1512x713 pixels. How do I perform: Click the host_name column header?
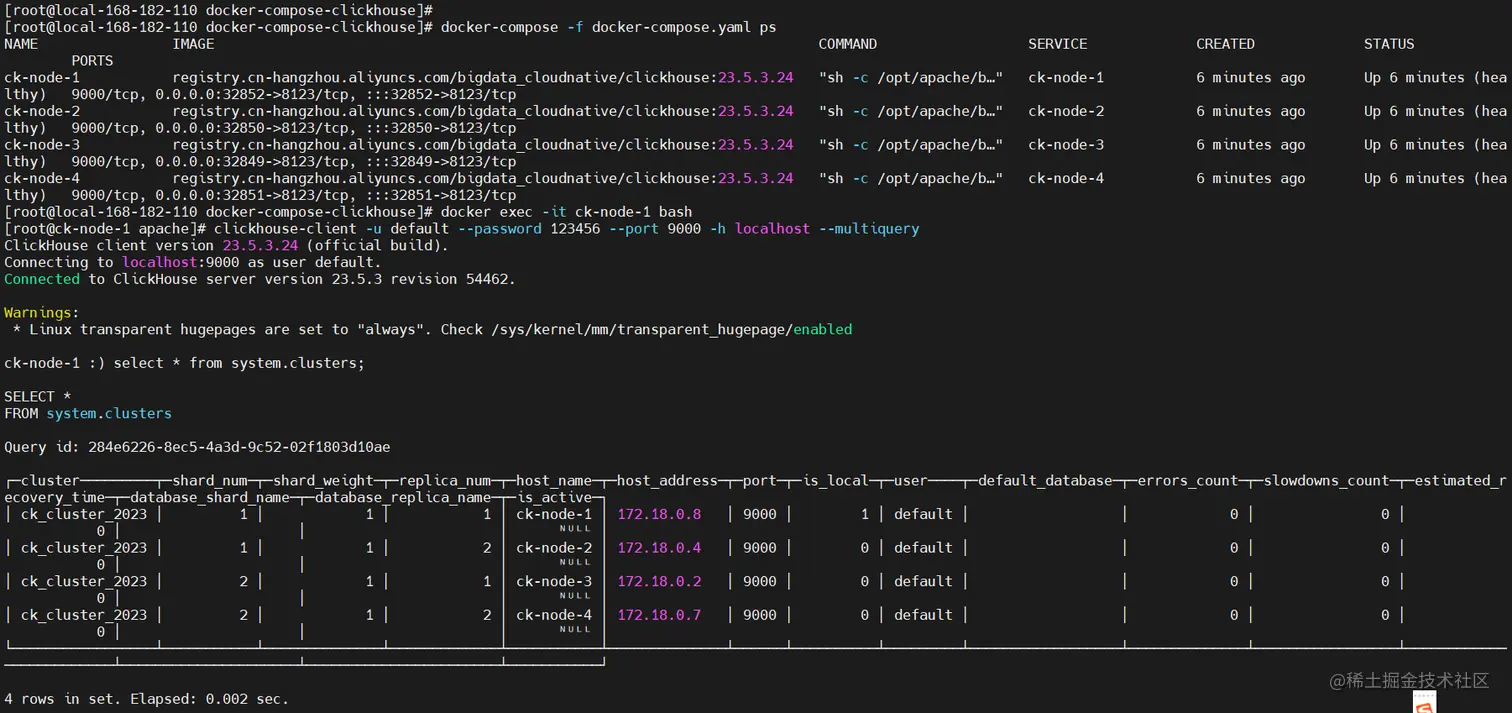[554, 481]
